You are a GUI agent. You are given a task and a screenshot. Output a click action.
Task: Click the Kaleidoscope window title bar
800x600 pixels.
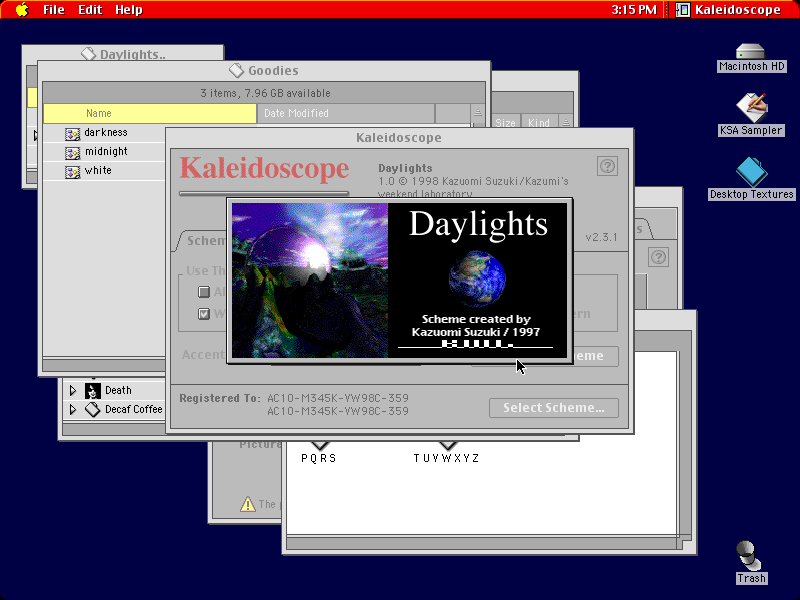coord(399,138)
